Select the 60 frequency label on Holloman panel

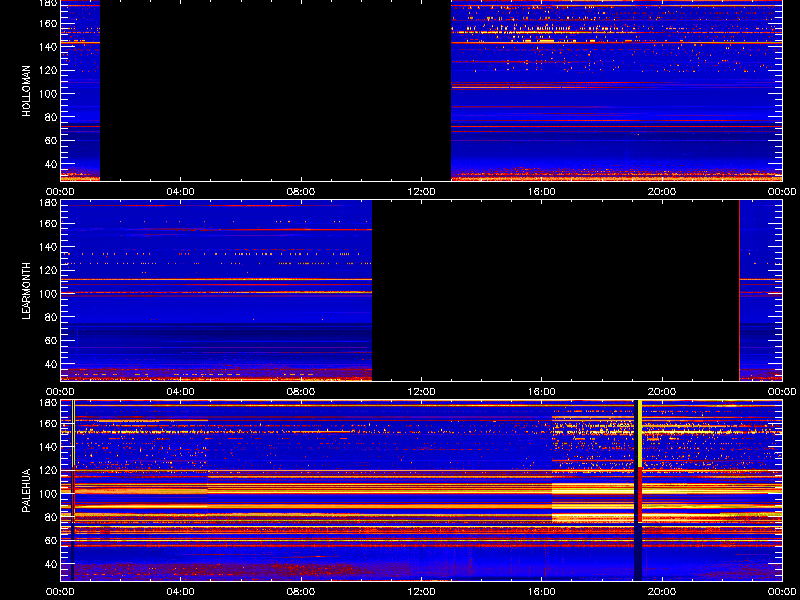pos(50,141)
